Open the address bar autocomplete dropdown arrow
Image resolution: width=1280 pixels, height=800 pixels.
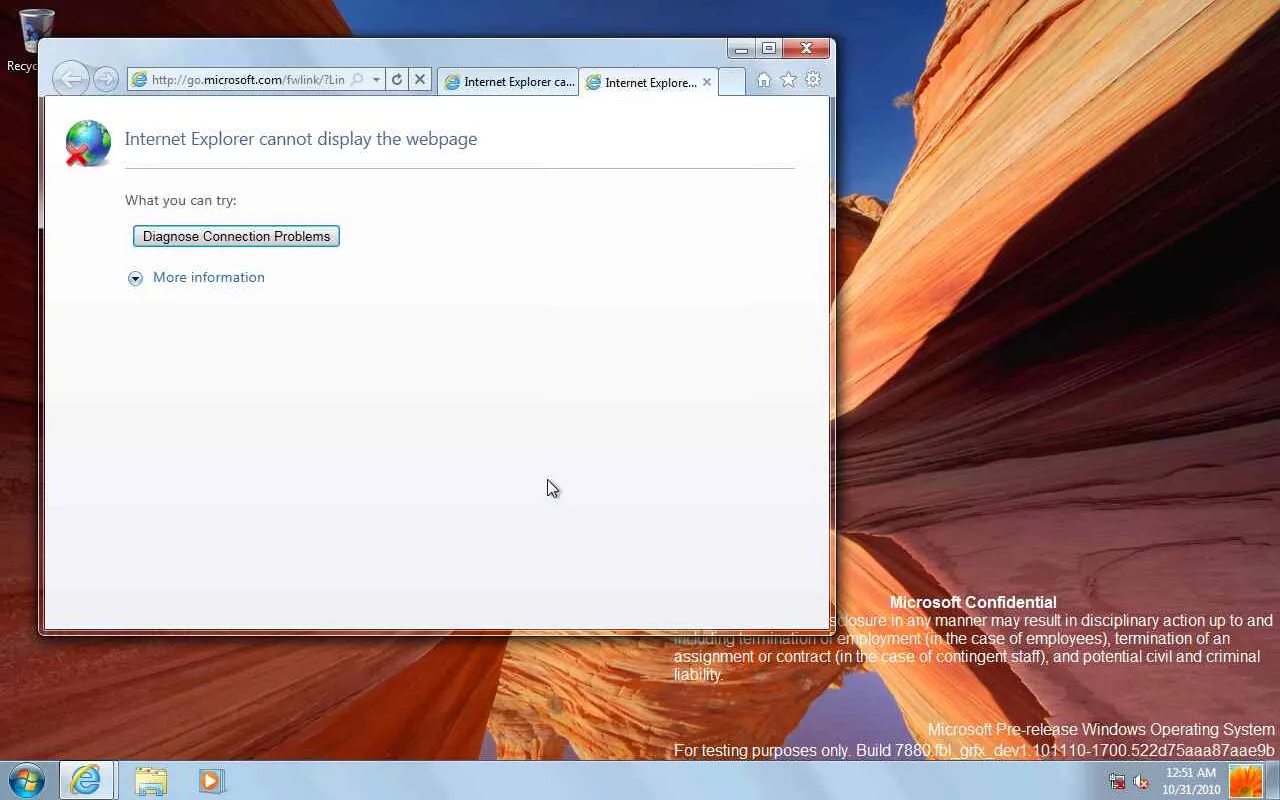376,80
